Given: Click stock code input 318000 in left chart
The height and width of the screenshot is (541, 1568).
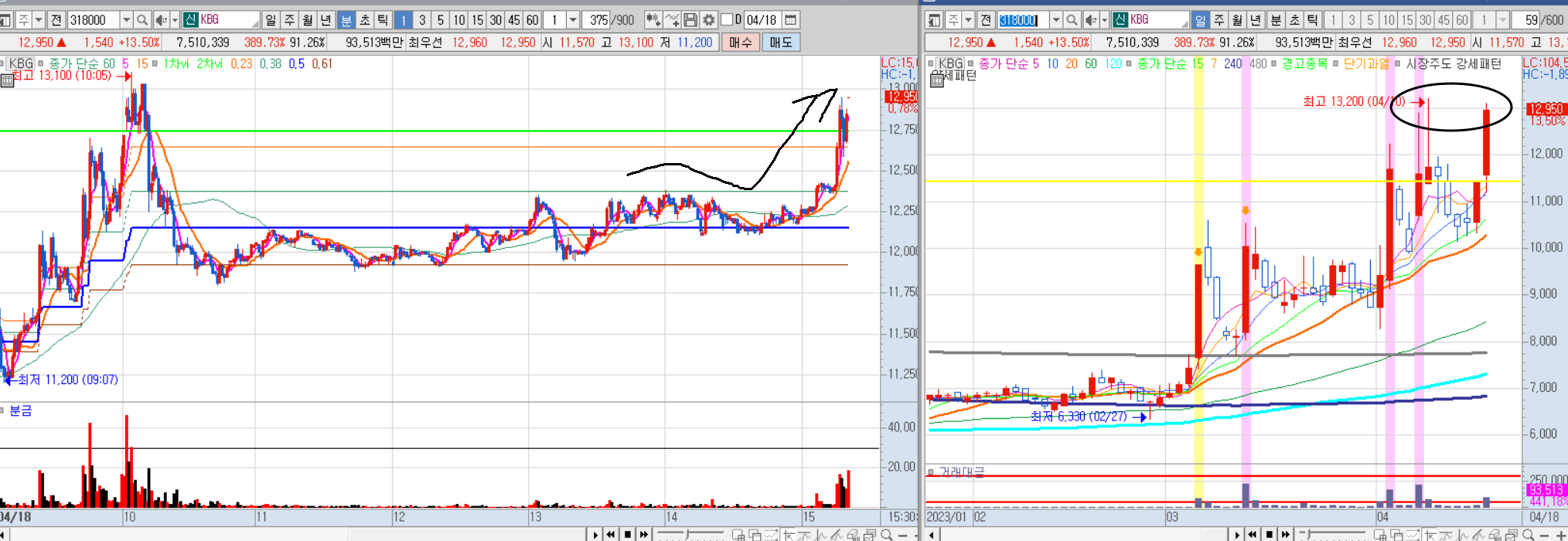Looking at the screenshot, I should 93,20.
